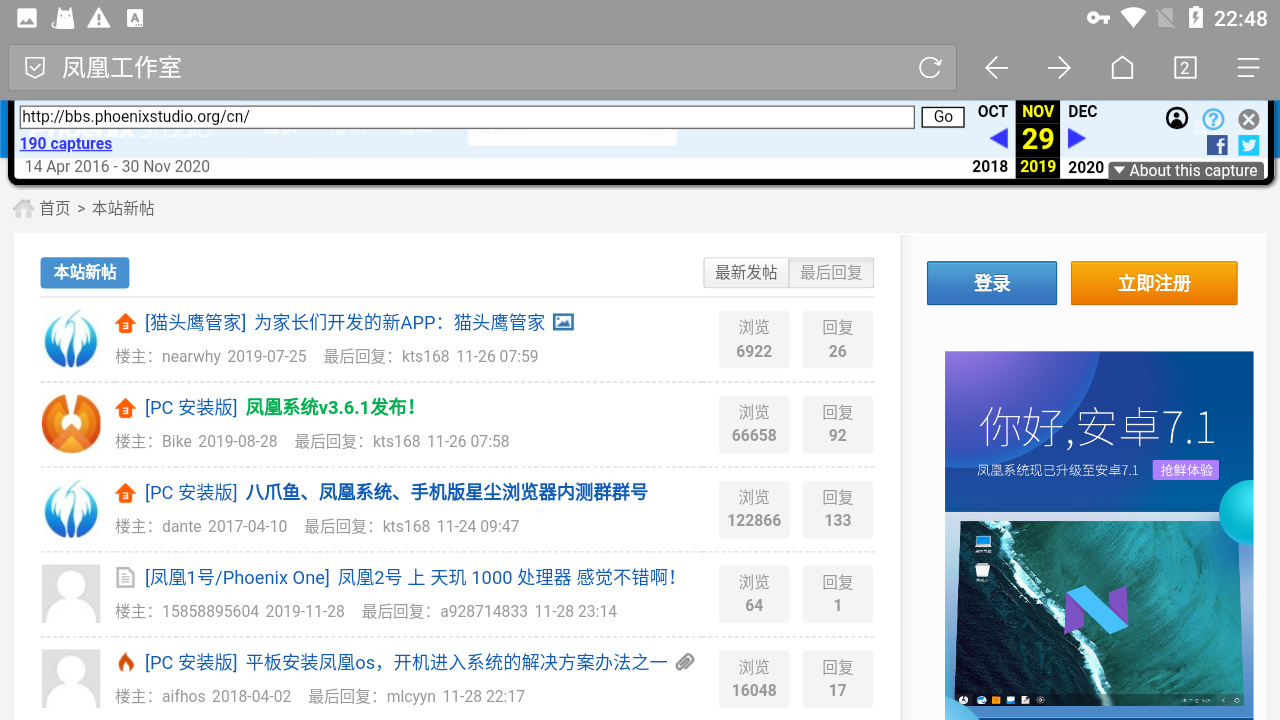Select OCT month in Wayback timeline
This screenshot has height=720, width=1280.
pos(993,112)
